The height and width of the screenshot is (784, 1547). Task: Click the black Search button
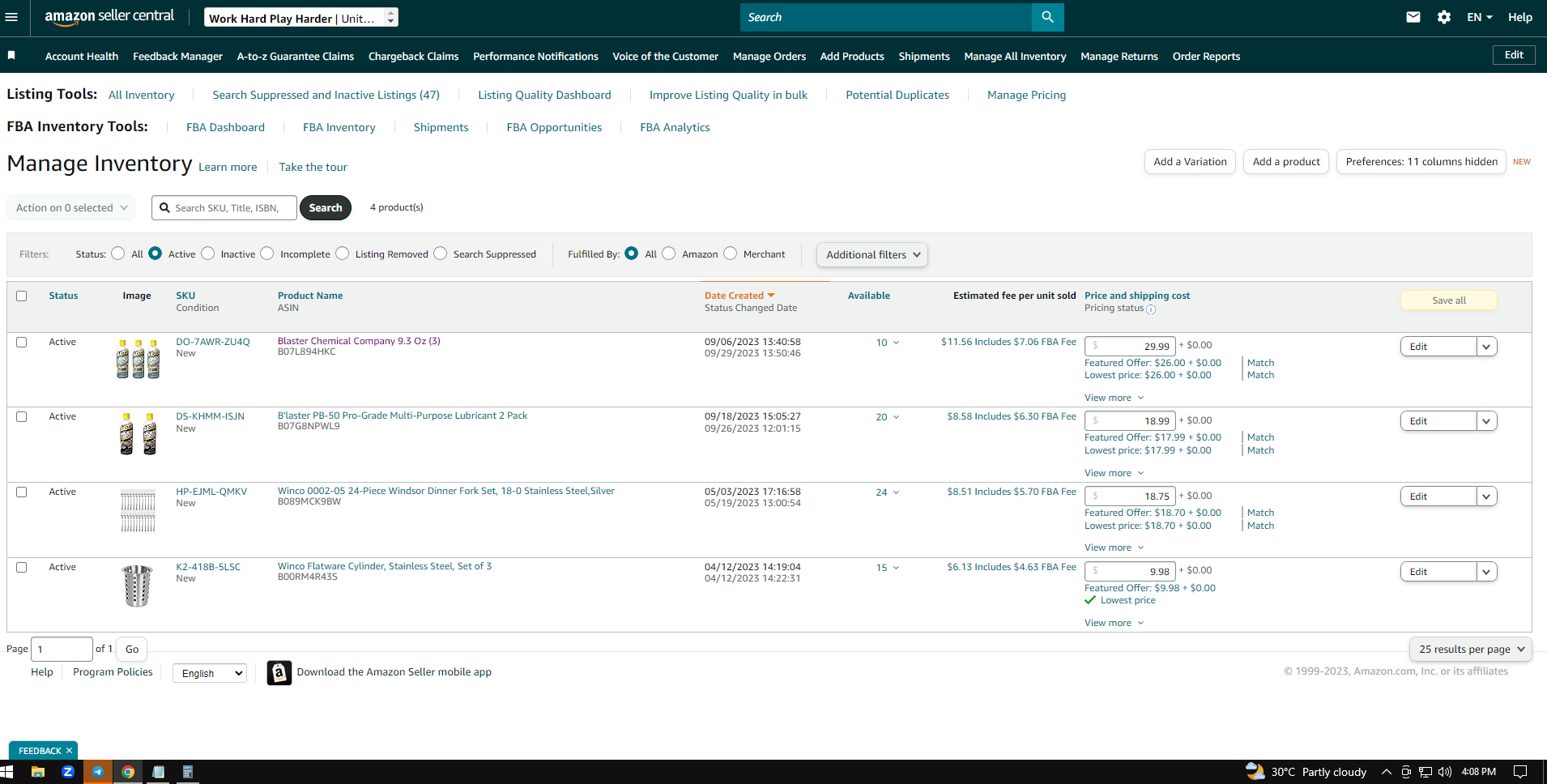click(326, 208)
